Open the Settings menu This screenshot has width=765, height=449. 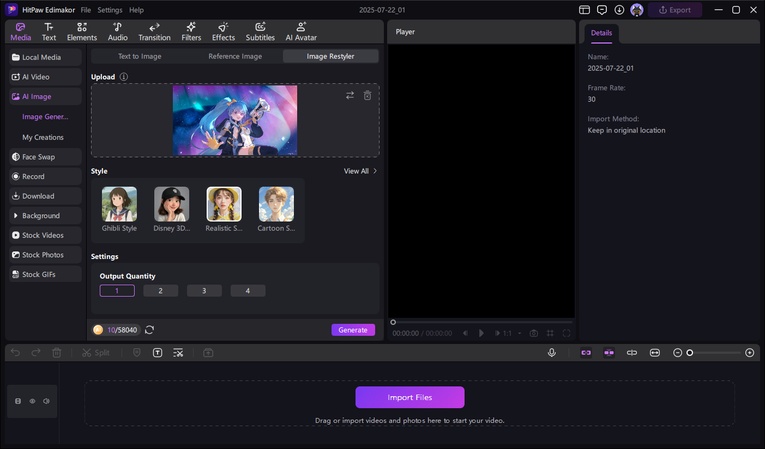click(x=110, y=10)
